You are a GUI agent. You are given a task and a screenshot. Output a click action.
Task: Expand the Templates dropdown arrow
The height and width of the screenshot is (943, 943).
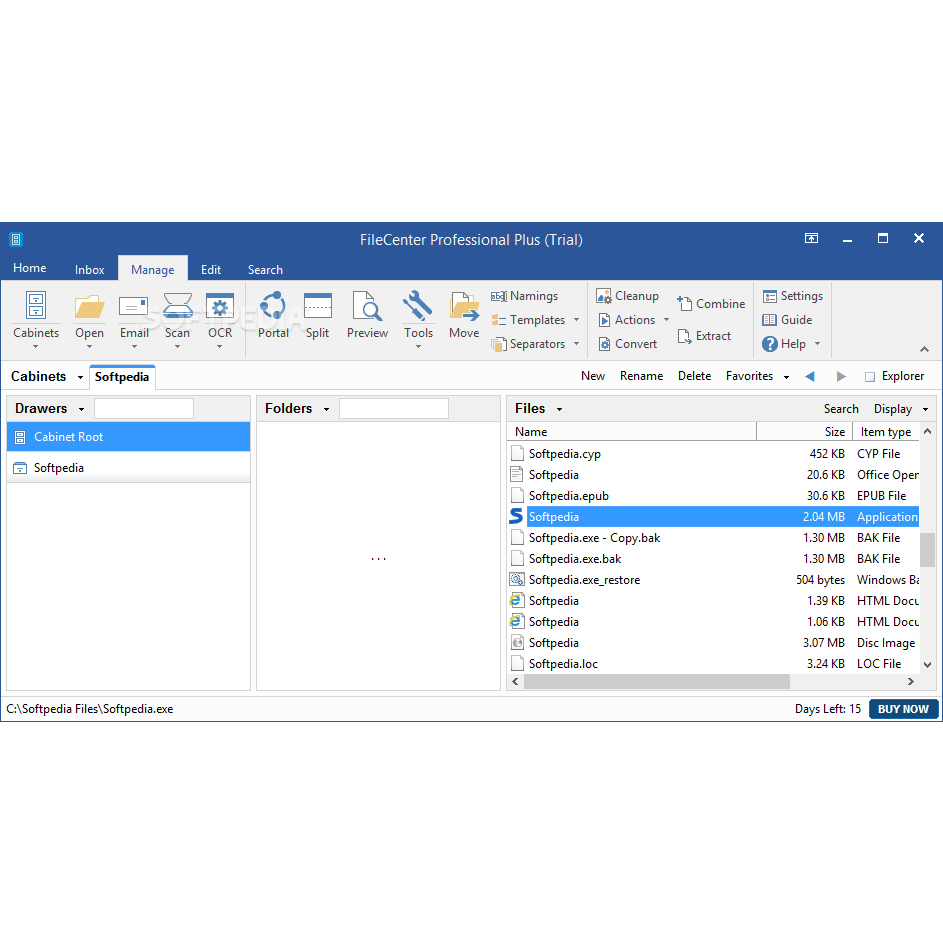[x=576, y=320]
